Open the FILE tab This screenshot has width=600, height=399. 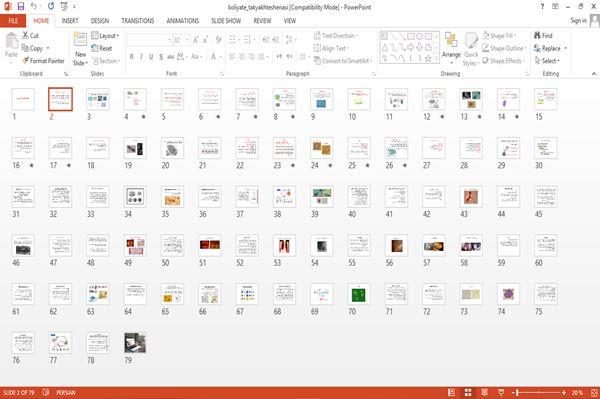pos(13,21)
